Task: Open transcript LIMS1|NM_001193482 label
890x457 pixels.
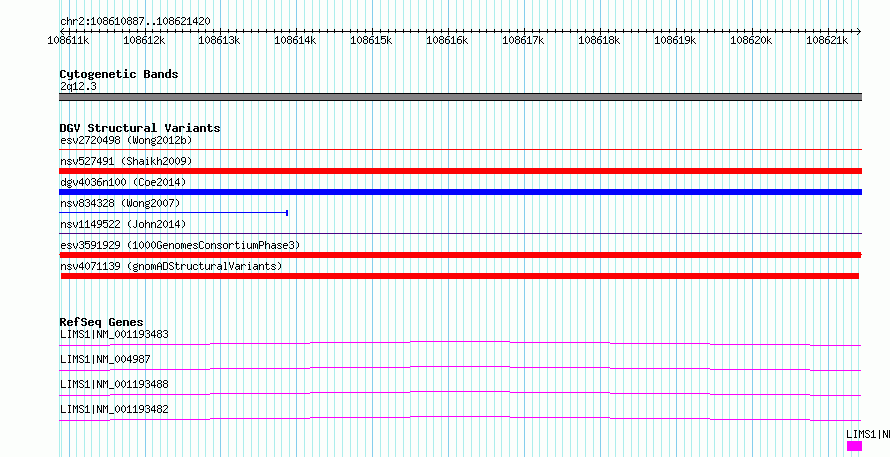Action: point(114,409)
